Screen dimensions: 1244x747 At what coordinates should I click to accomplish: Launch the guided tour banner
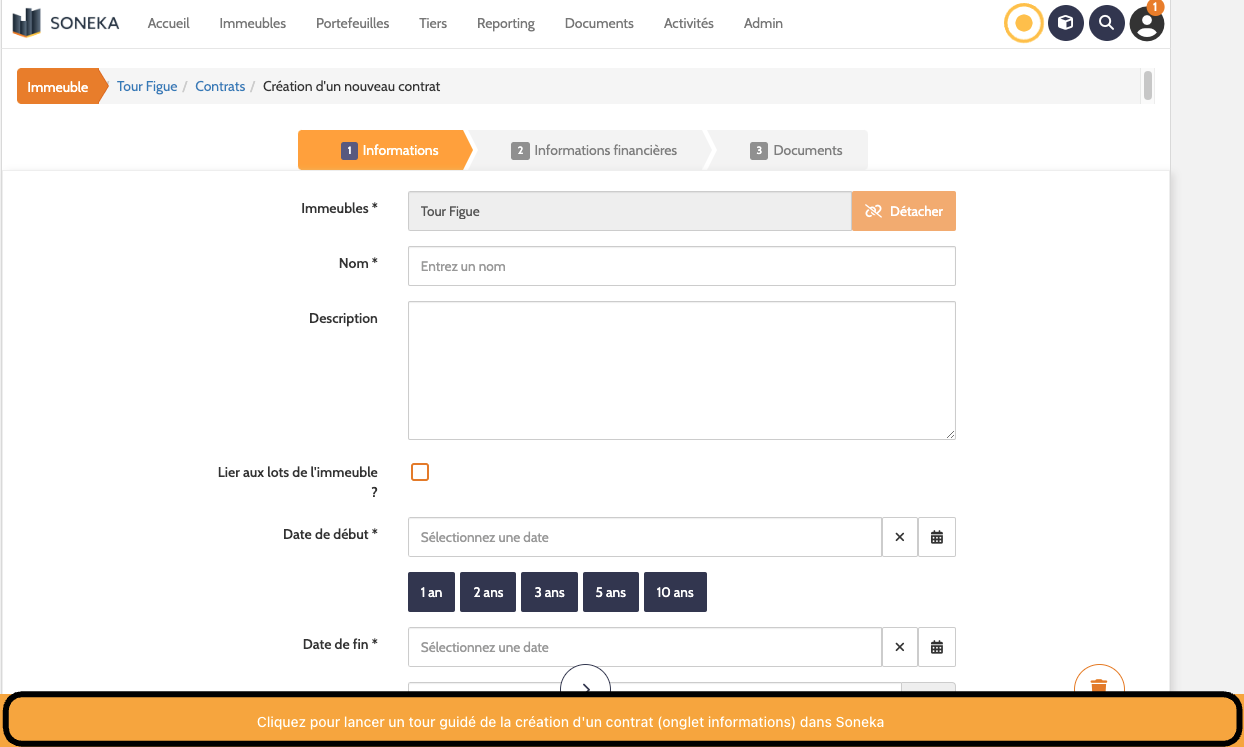622,720
